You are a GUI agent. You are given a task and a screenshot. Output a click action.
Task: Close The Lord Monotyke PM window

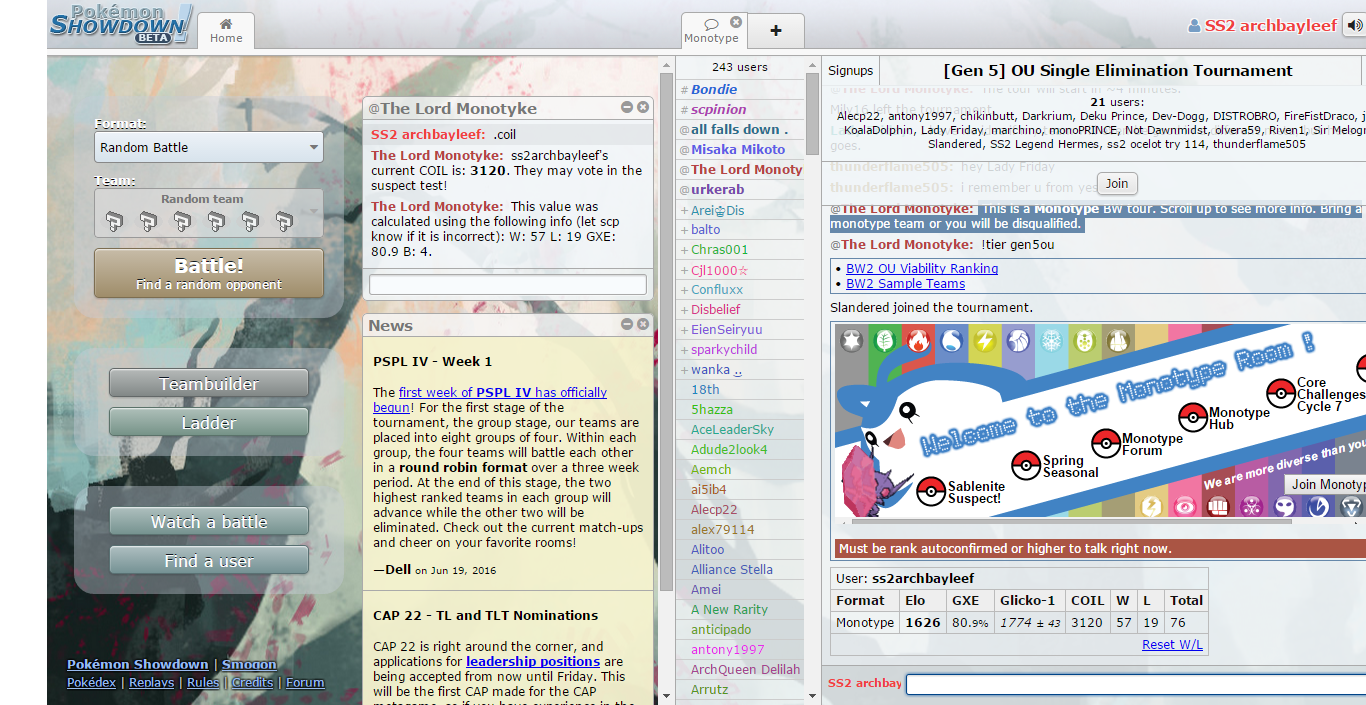click(643, 107)
